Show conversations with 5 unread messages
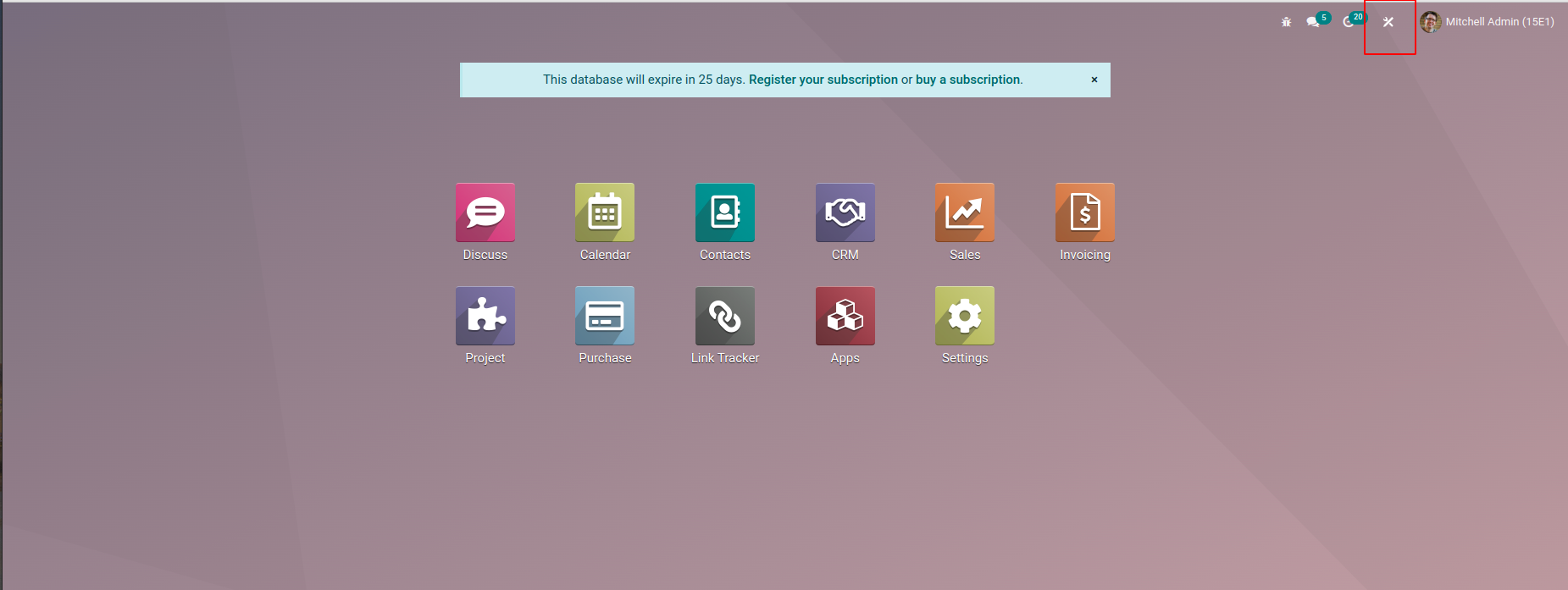1568x590 pixels. 1317,20
